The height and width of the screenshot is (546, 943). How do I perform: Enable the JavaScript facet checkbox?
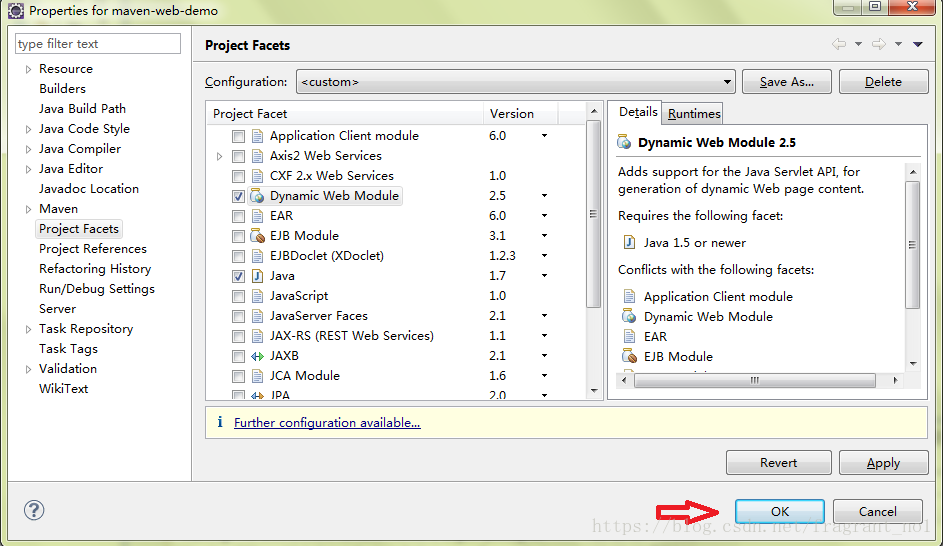click(x=238, y=296)
